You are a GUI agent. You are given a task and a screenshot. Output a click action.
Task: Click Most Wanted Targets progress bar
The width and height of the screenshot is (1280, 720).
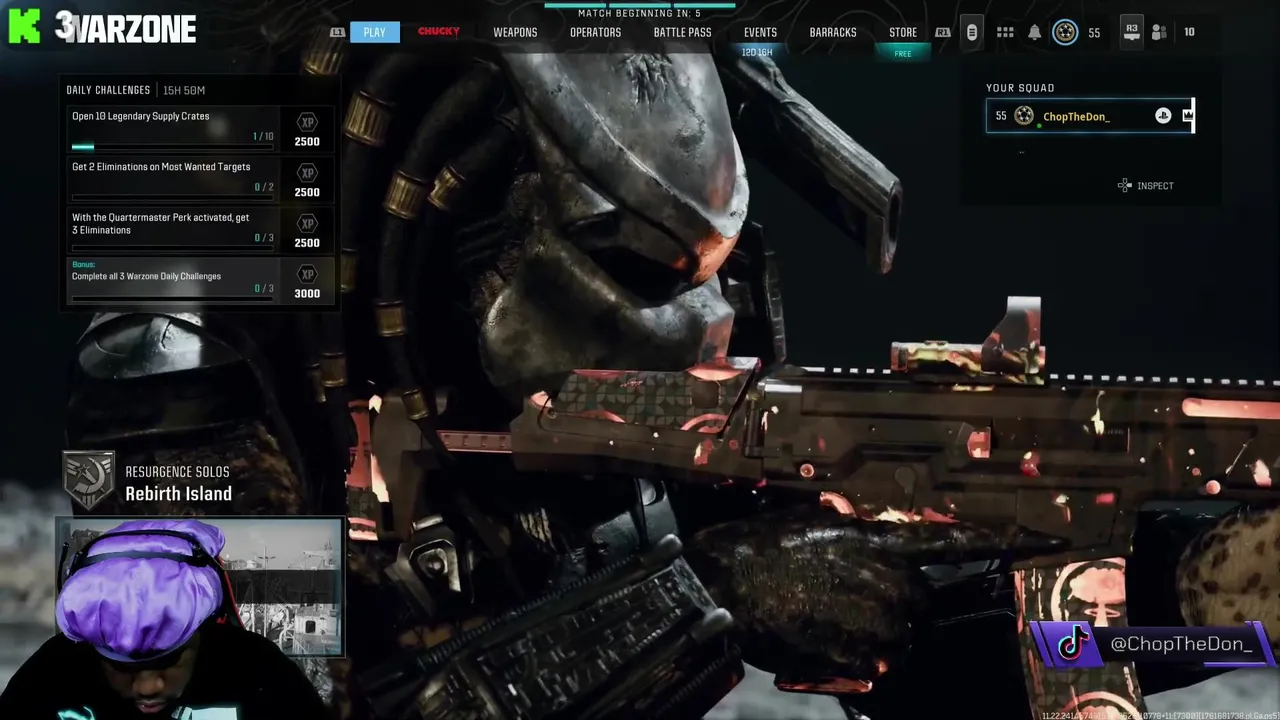[x=172, y=197]
